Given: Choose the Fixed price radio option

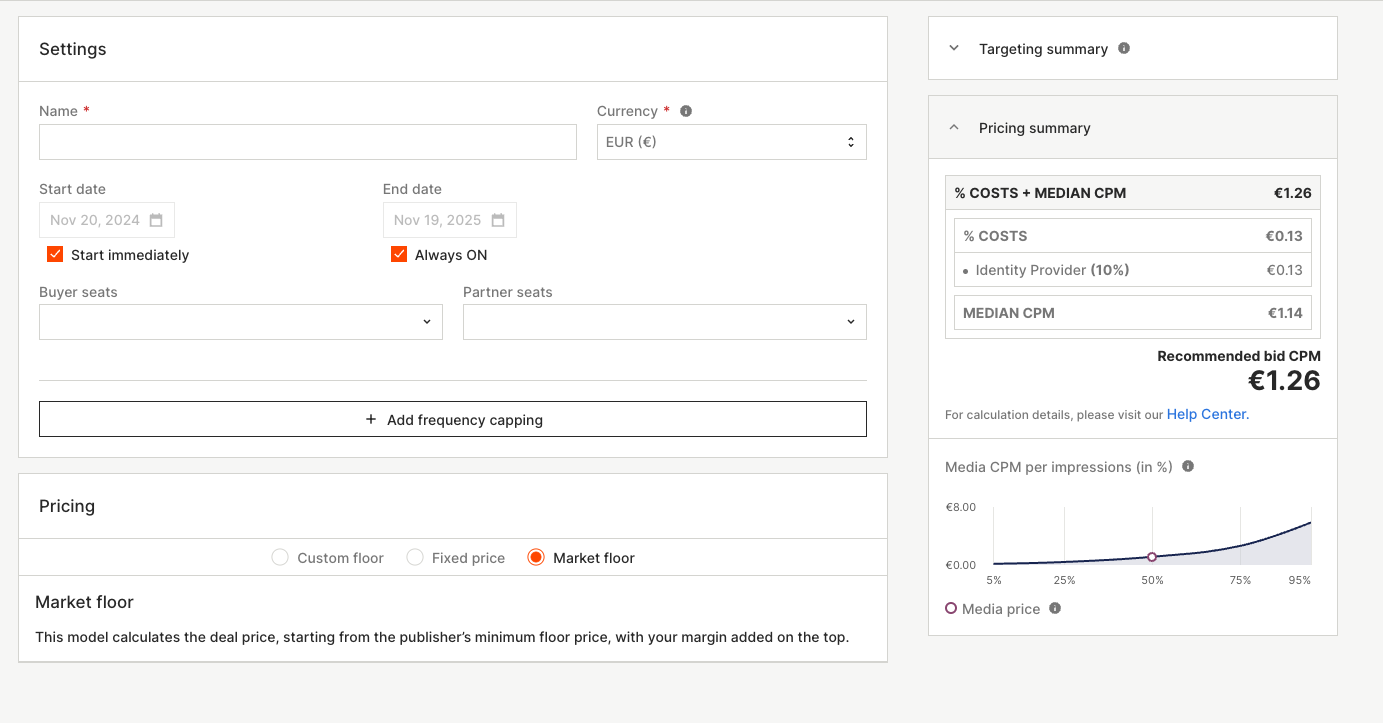Looking at the screenshot, I should click(x=415, y=558).
